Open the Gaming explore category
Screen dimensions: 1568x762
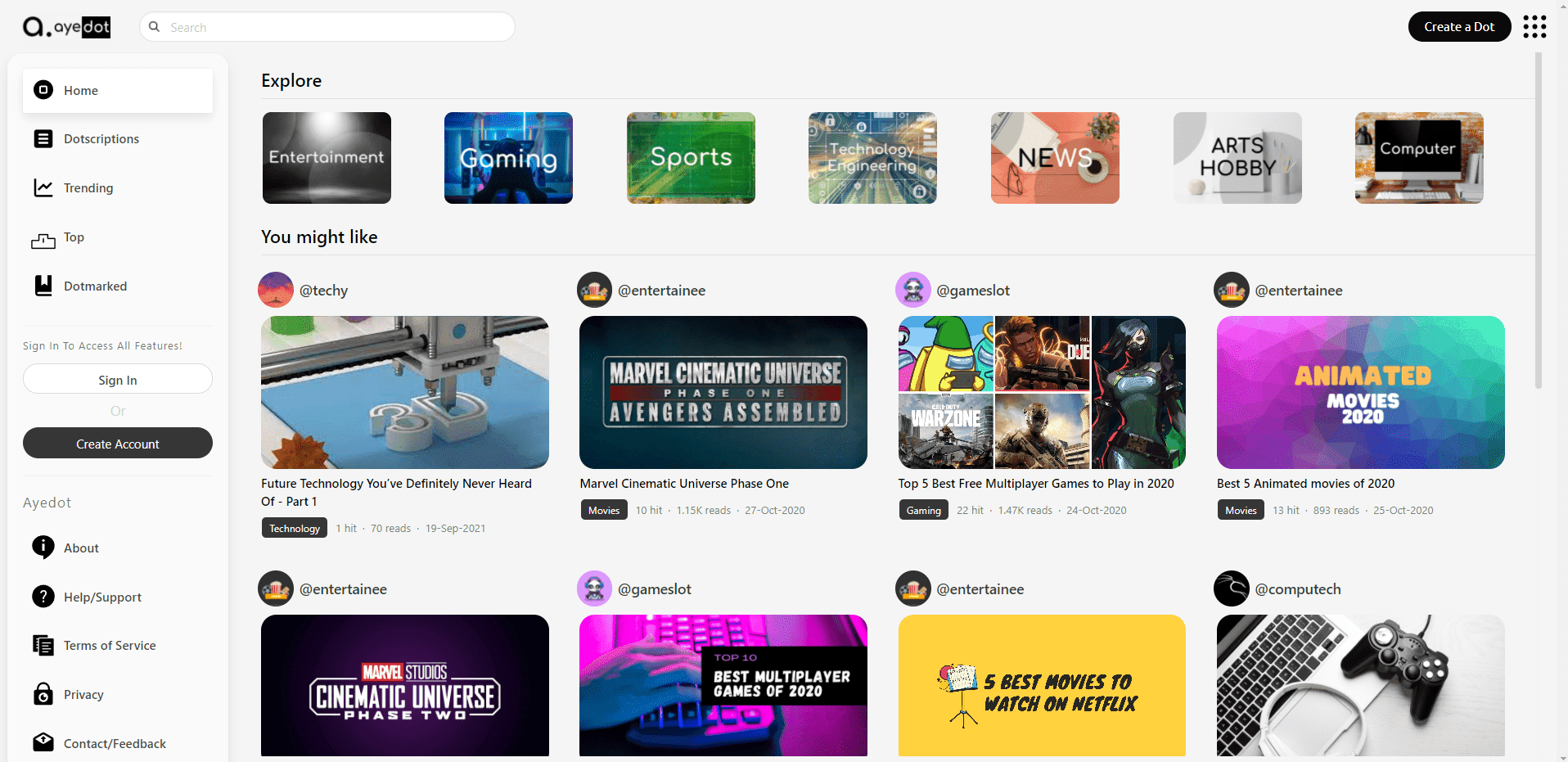pyautogui.click(x=508, y=158)
